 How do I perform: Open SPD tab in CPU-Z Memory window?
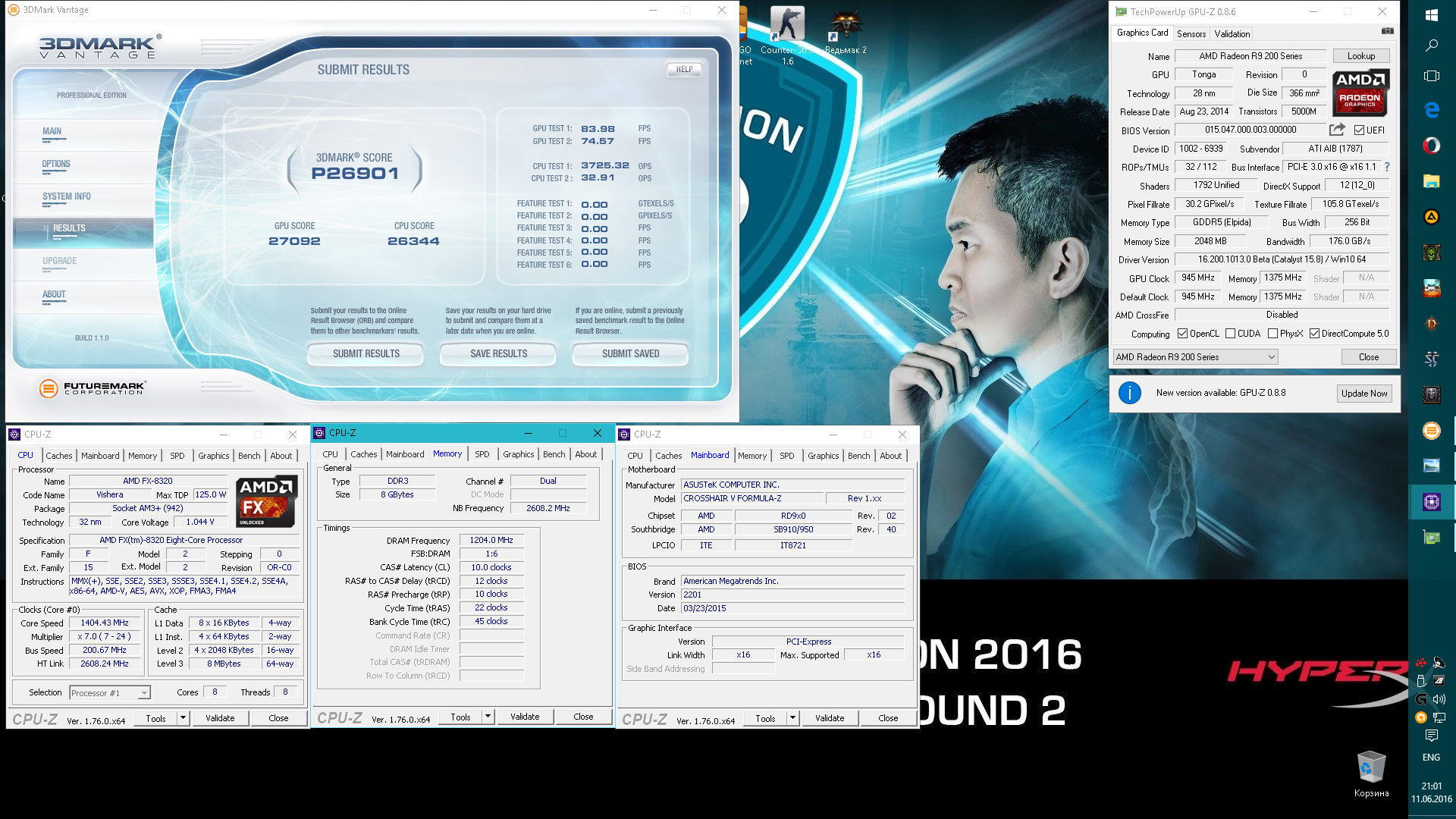[x=482, y=454]
